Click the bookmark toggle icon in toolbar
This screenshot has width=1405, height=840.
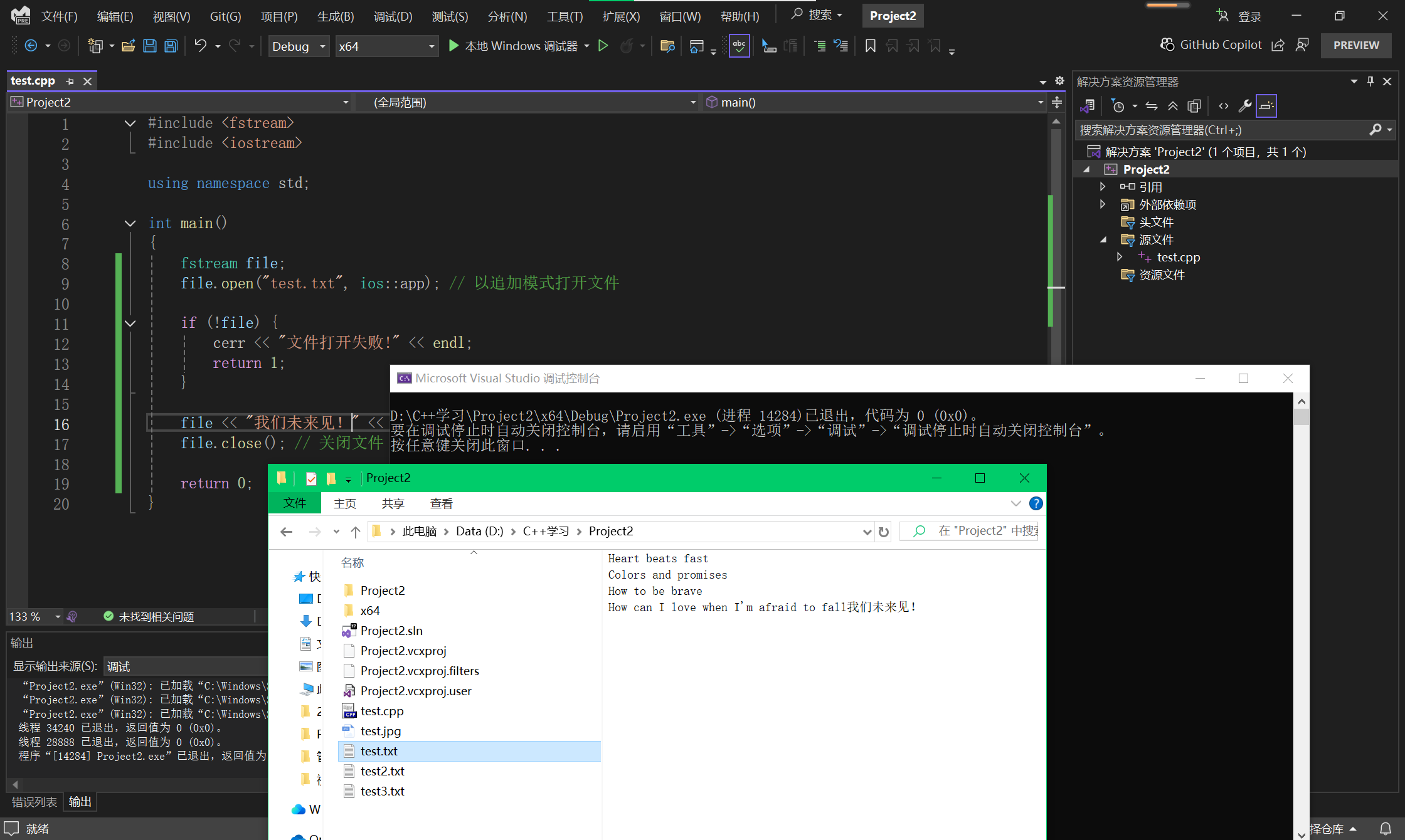(871, 46)
